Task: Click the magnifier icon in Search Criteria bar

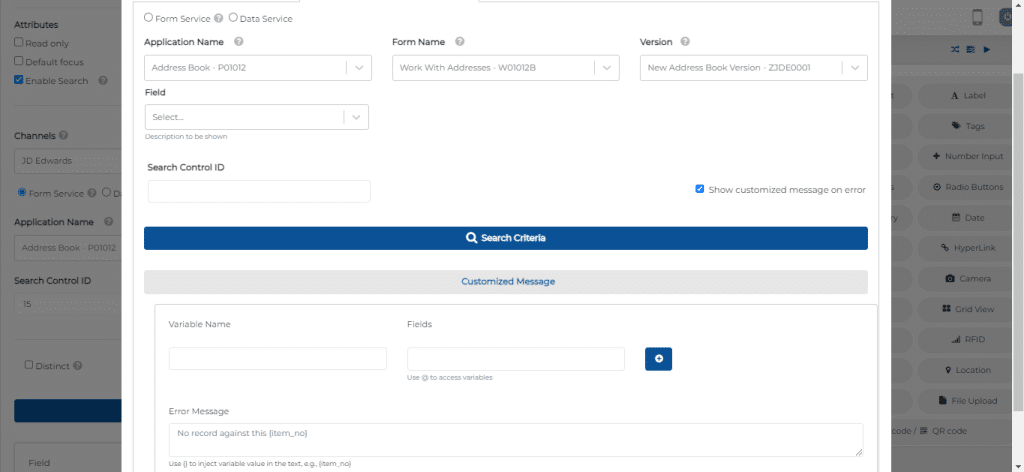Action: tap(472, 238)
